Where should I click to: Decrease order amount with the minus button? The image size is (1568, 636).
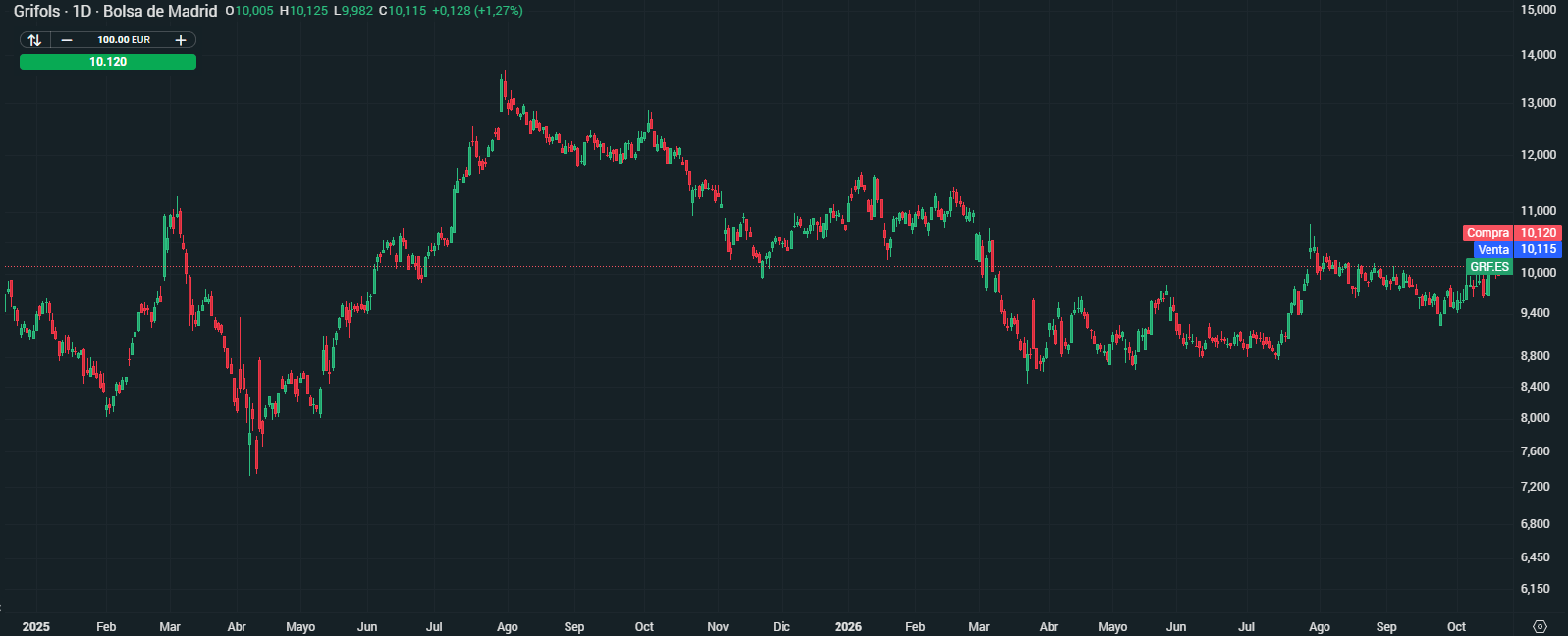click(67, 40)
